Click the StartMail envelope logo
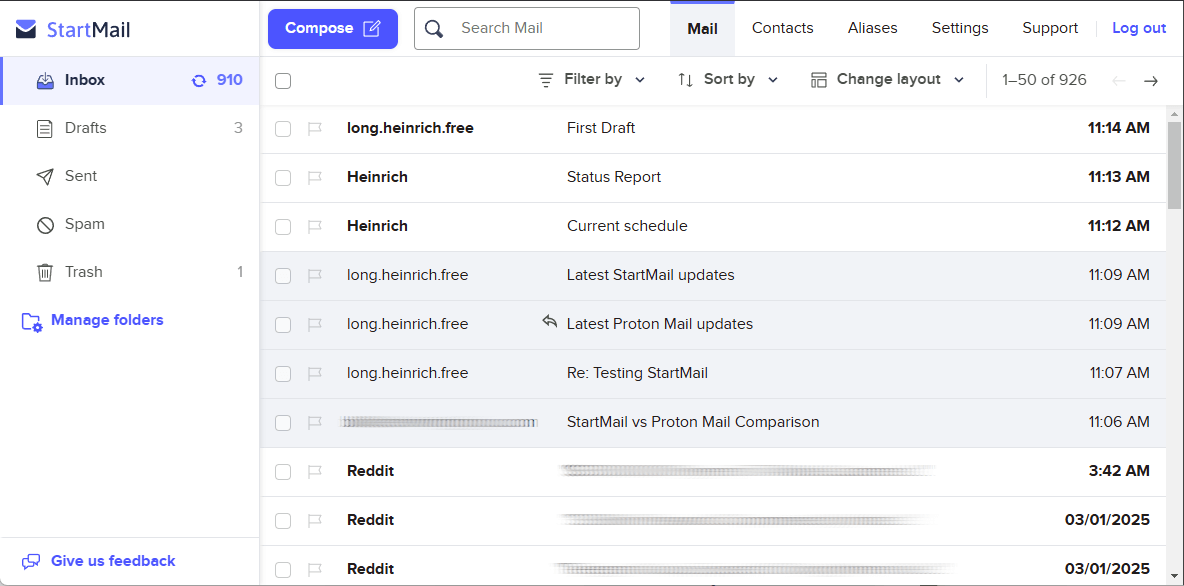Viewport: 1184px width, 586px height. (x=26, y=29)
